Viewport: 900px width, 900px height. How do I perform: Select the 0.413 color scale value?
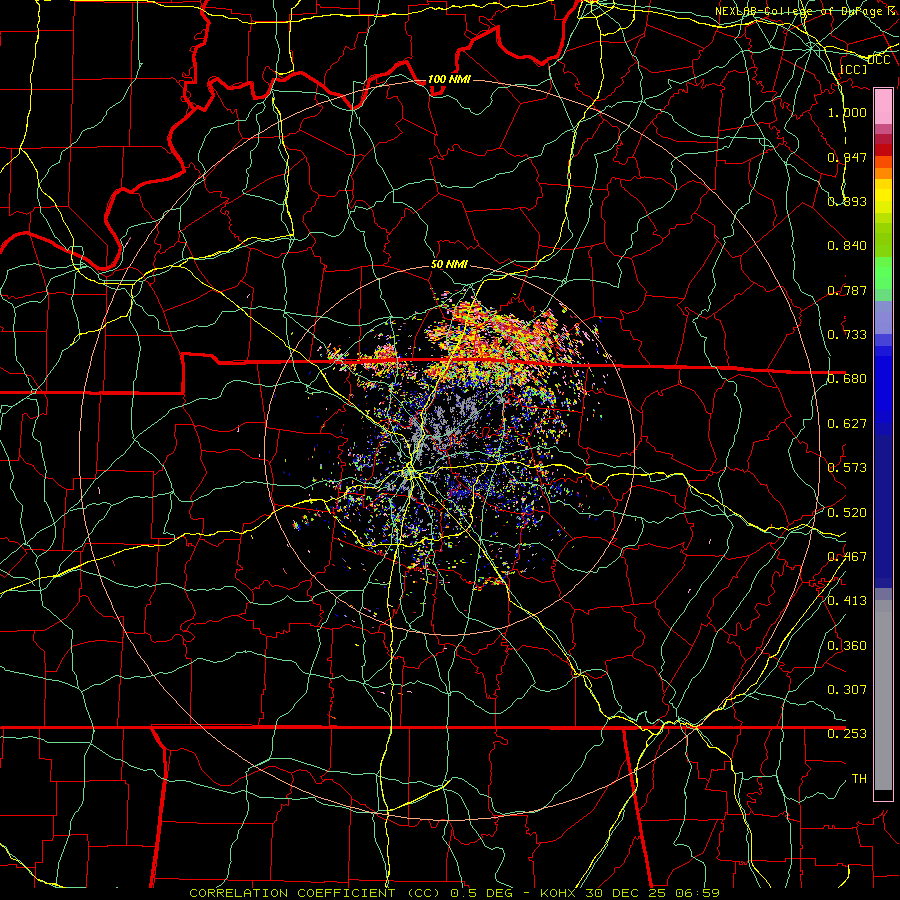(x=847, y=600)
